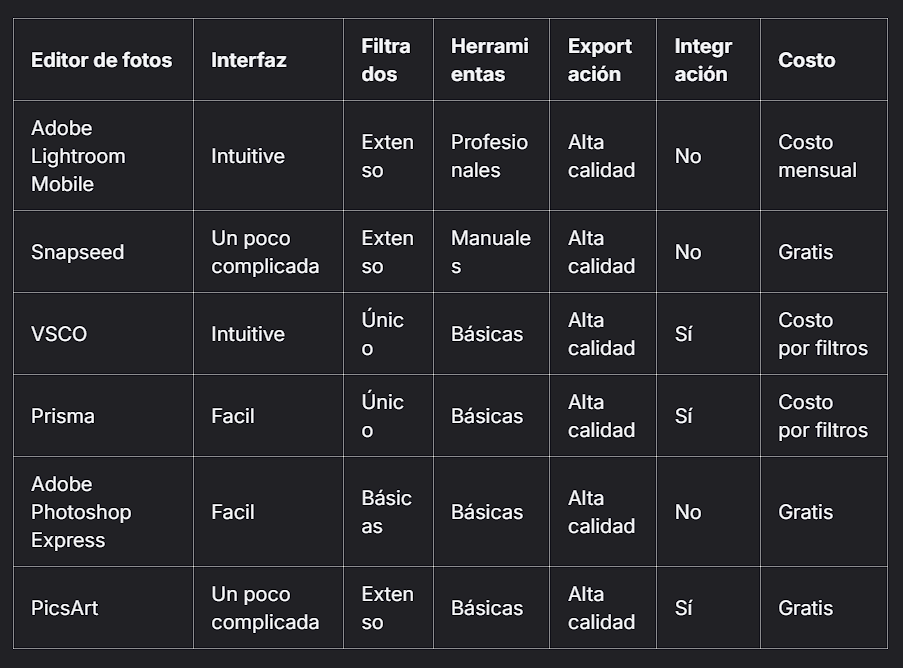The height and width of the screenshot is (668, 903).
Task: Click the "PicsArt" row name
Action: pyautogui.click(x=64, y=608)
